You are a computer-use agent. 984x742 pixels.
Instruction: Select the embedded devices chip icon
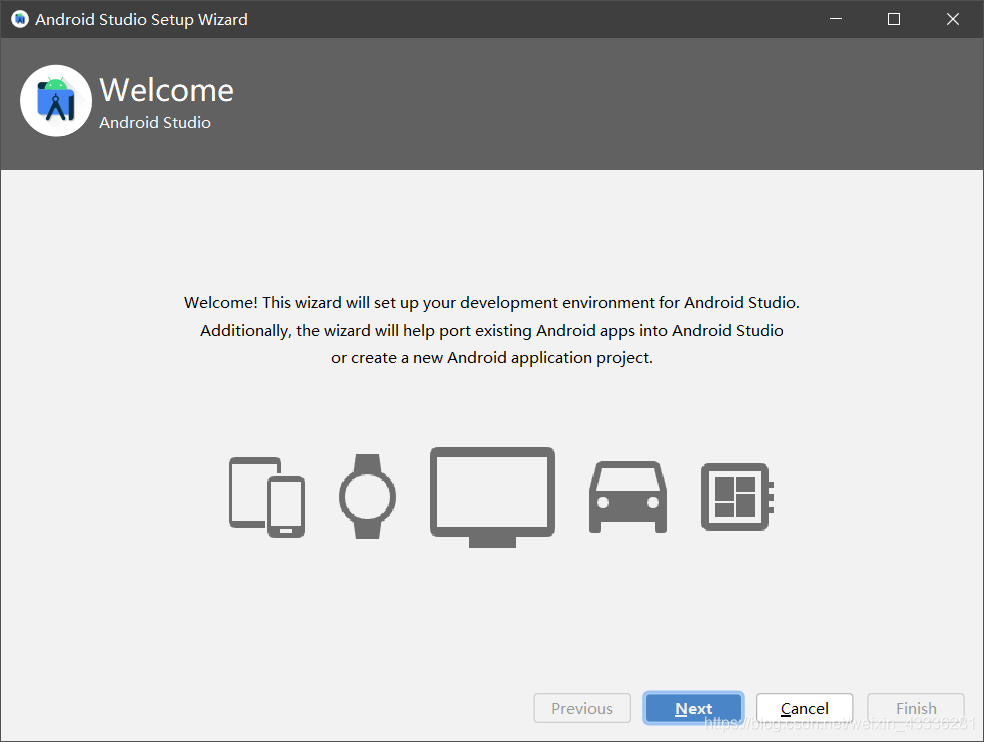pyautogui.click(x=737, y=497)
